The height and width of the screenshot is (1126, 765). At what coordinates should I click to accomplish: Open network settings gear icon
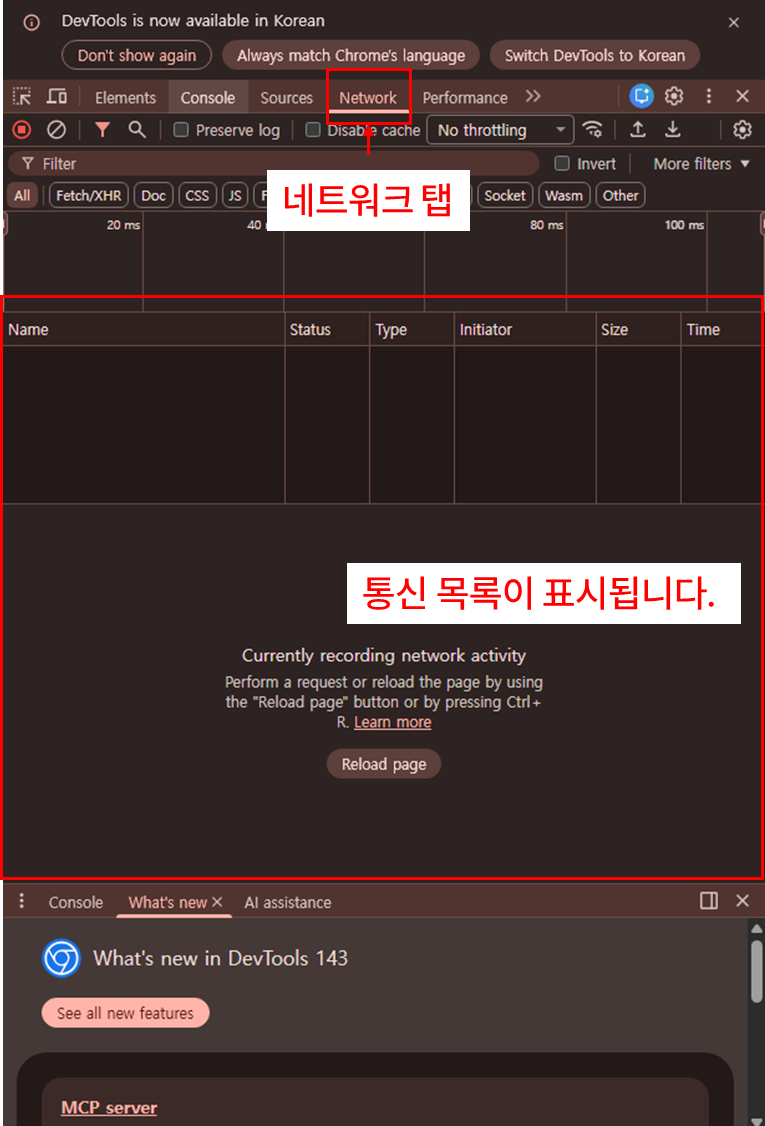pos(742,129)
